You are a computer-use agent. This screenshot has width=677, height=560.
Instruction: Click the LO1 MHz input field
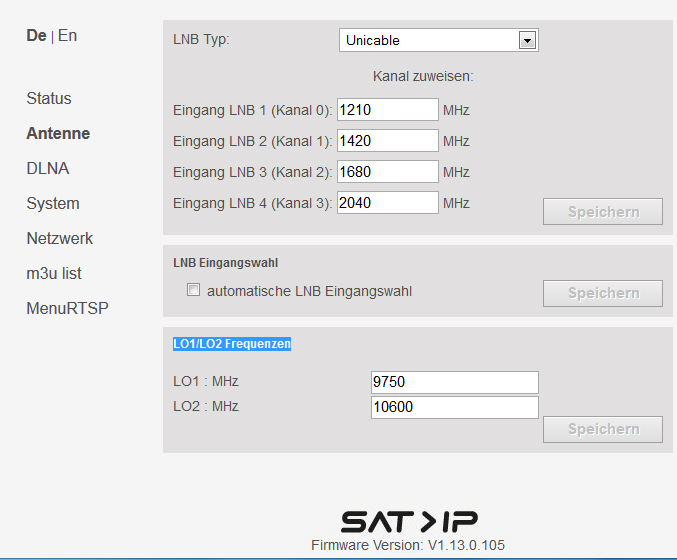[454, 383]
